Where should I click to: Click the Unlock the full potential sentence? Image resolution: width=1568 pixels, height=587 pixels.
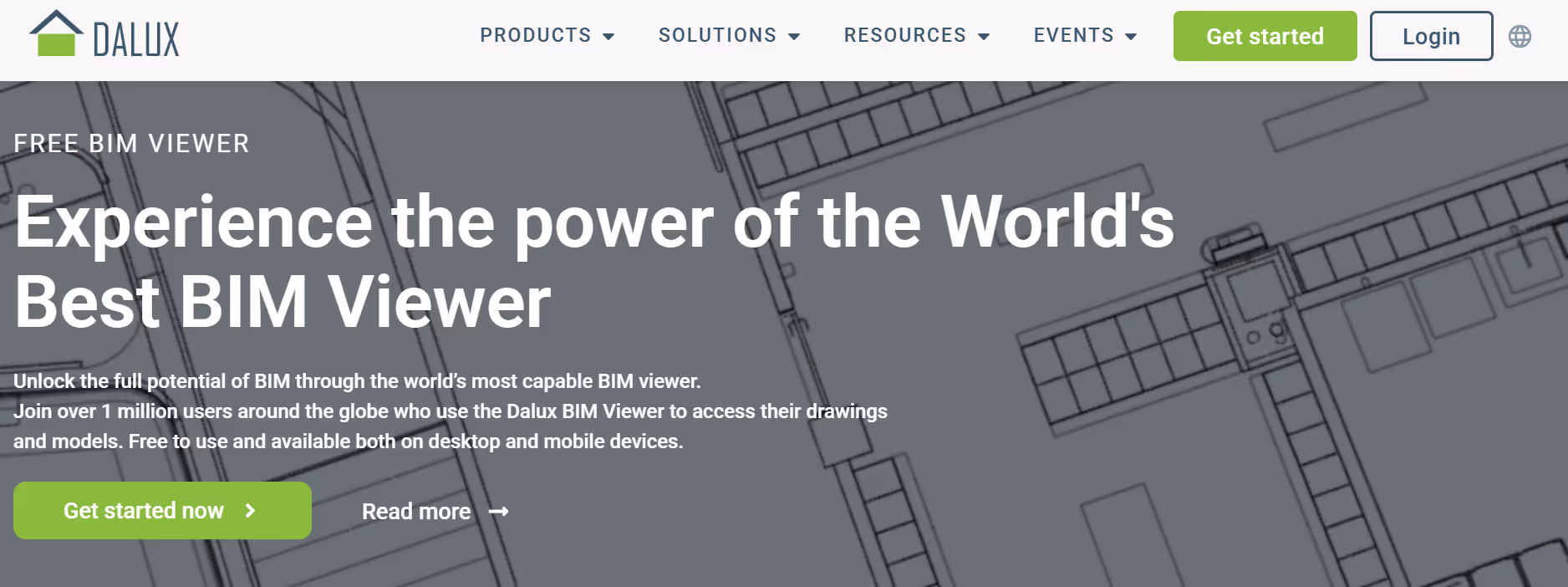point(357,381)
